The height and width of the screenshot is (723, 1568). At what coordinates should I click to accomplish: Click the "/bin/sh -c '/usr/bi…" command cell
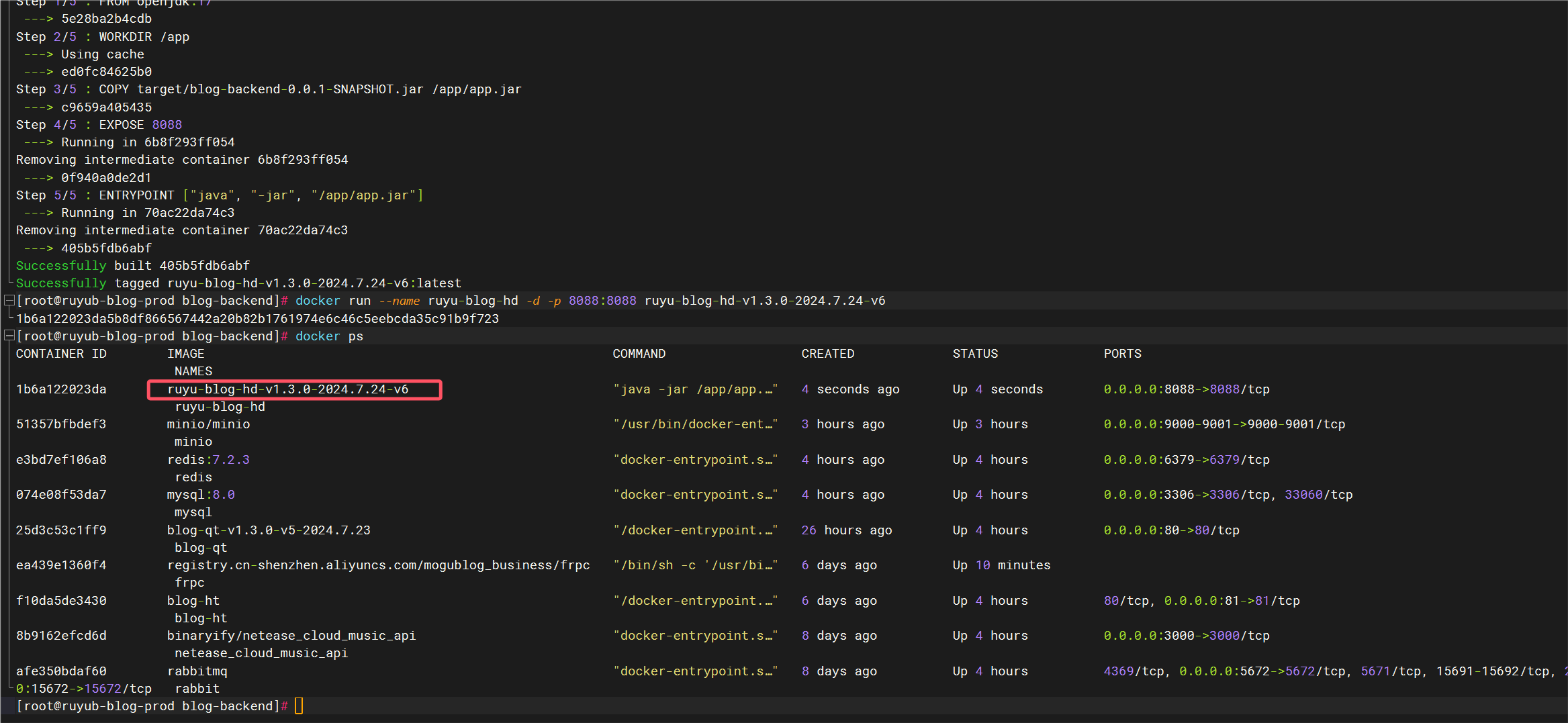tap(695, 565)
